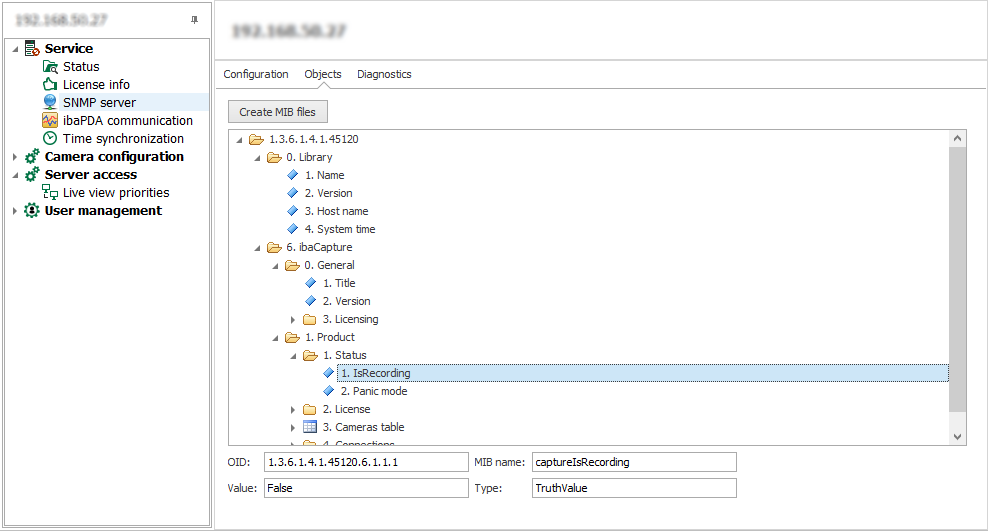Click the Time synchronization clock icon
Screen dimensions: 989x531
(x=50, y=139)
